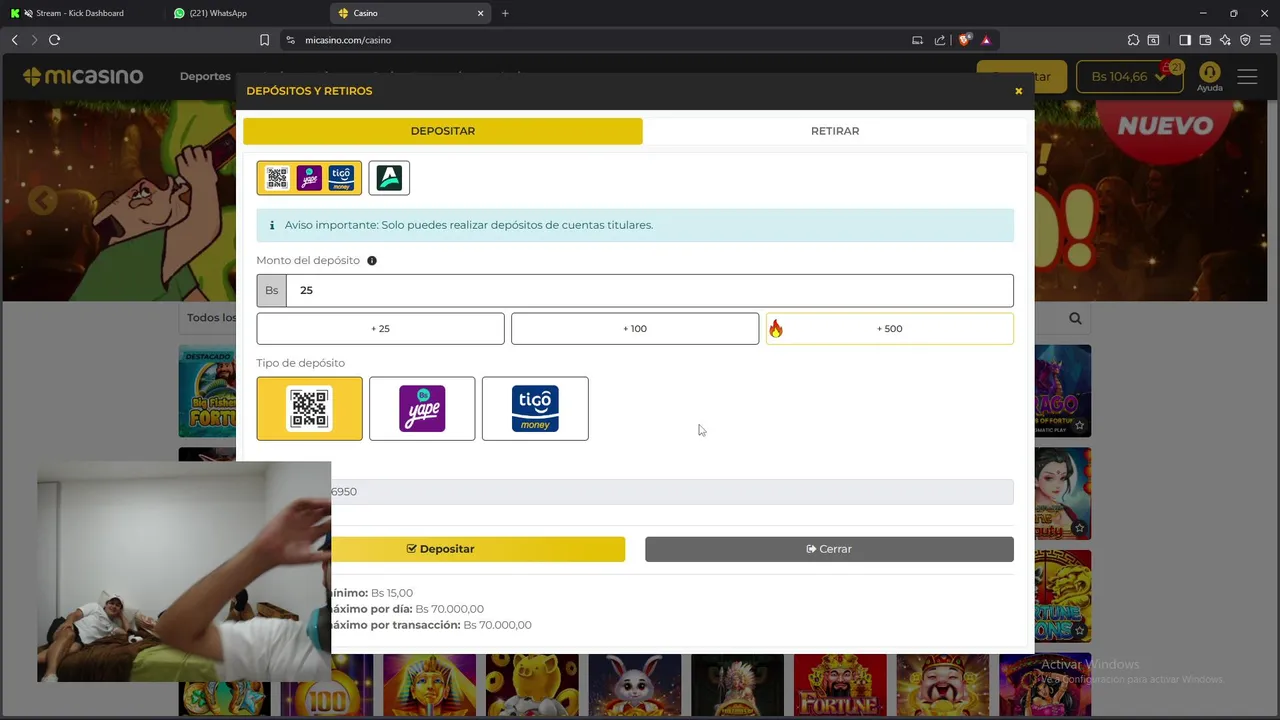
Task: Add 100 with the + 100 button
Action: click(x=635, y=328)
